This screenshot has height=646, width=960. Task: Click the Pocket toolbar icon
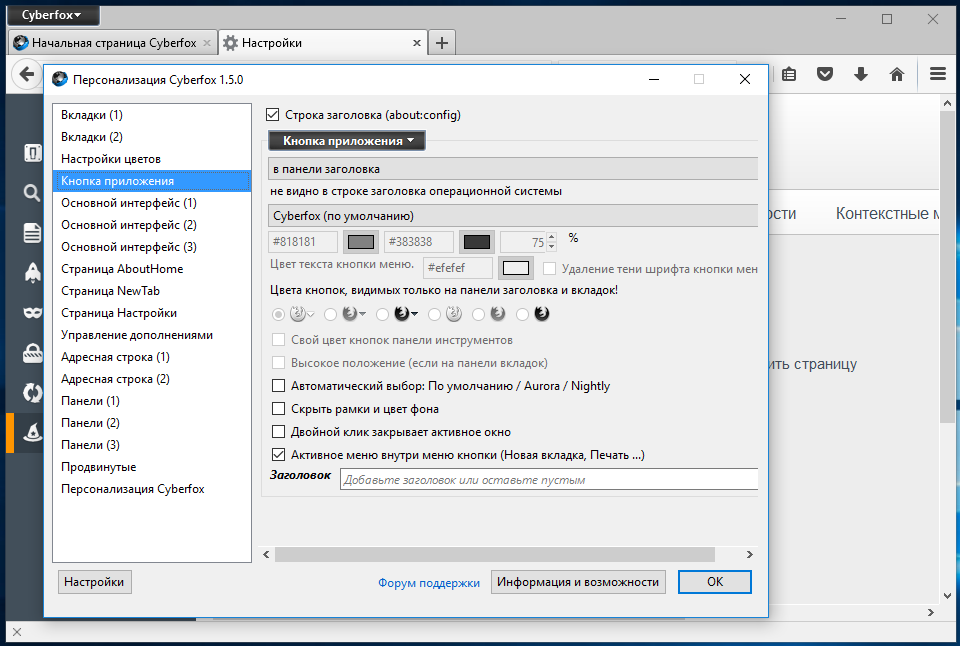(x=825, y=75)
